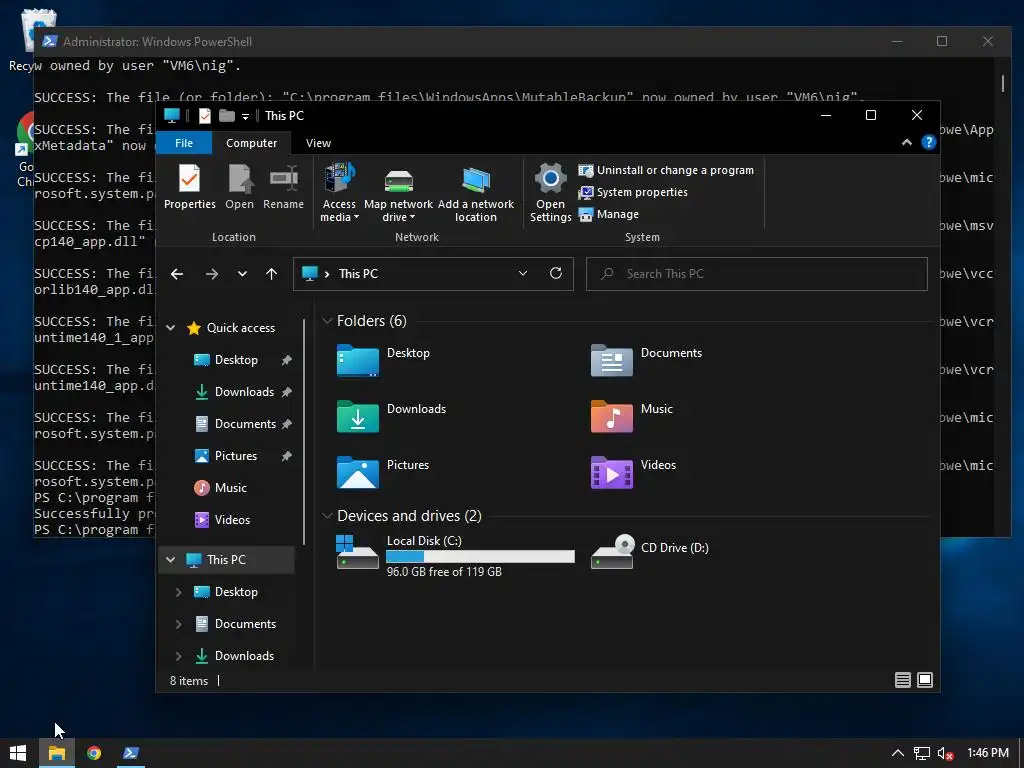Switch to the View ribbon tab
The image size is (1024, 768).
pos(319,143)
